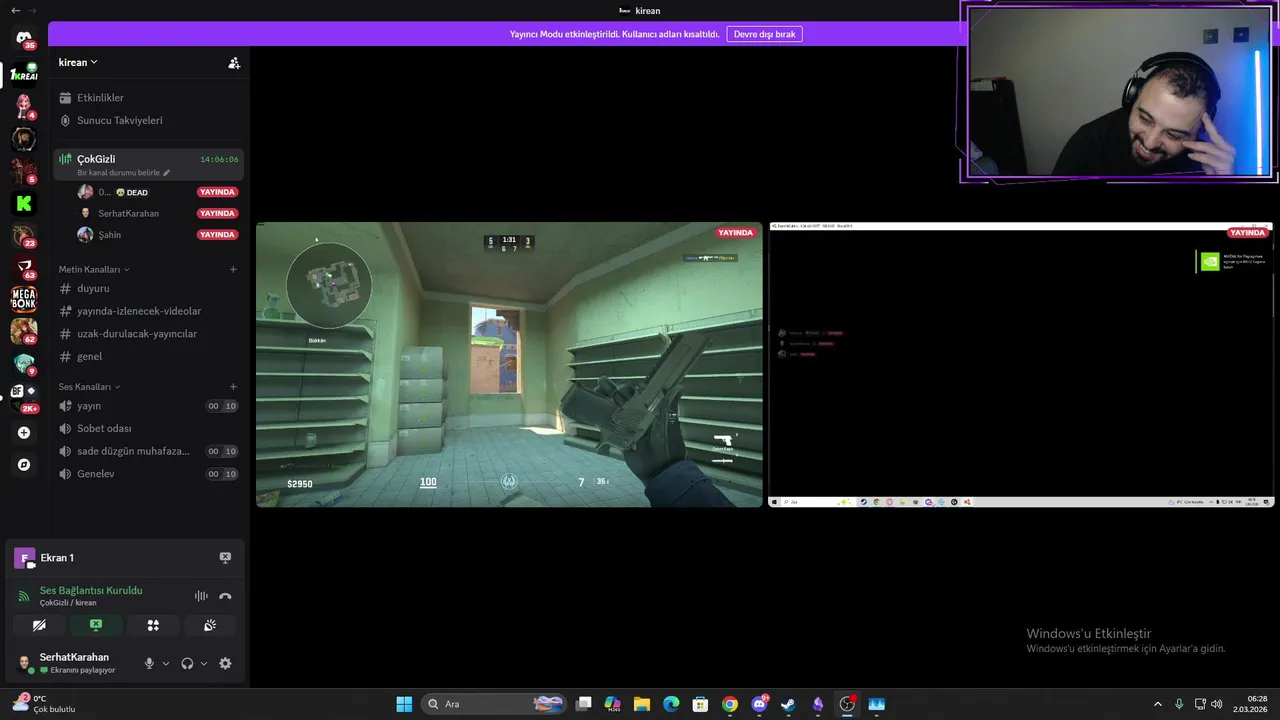Click the taskbar search box Ara
Viewport: 1280px width, 720px height.
coord(494,704)
